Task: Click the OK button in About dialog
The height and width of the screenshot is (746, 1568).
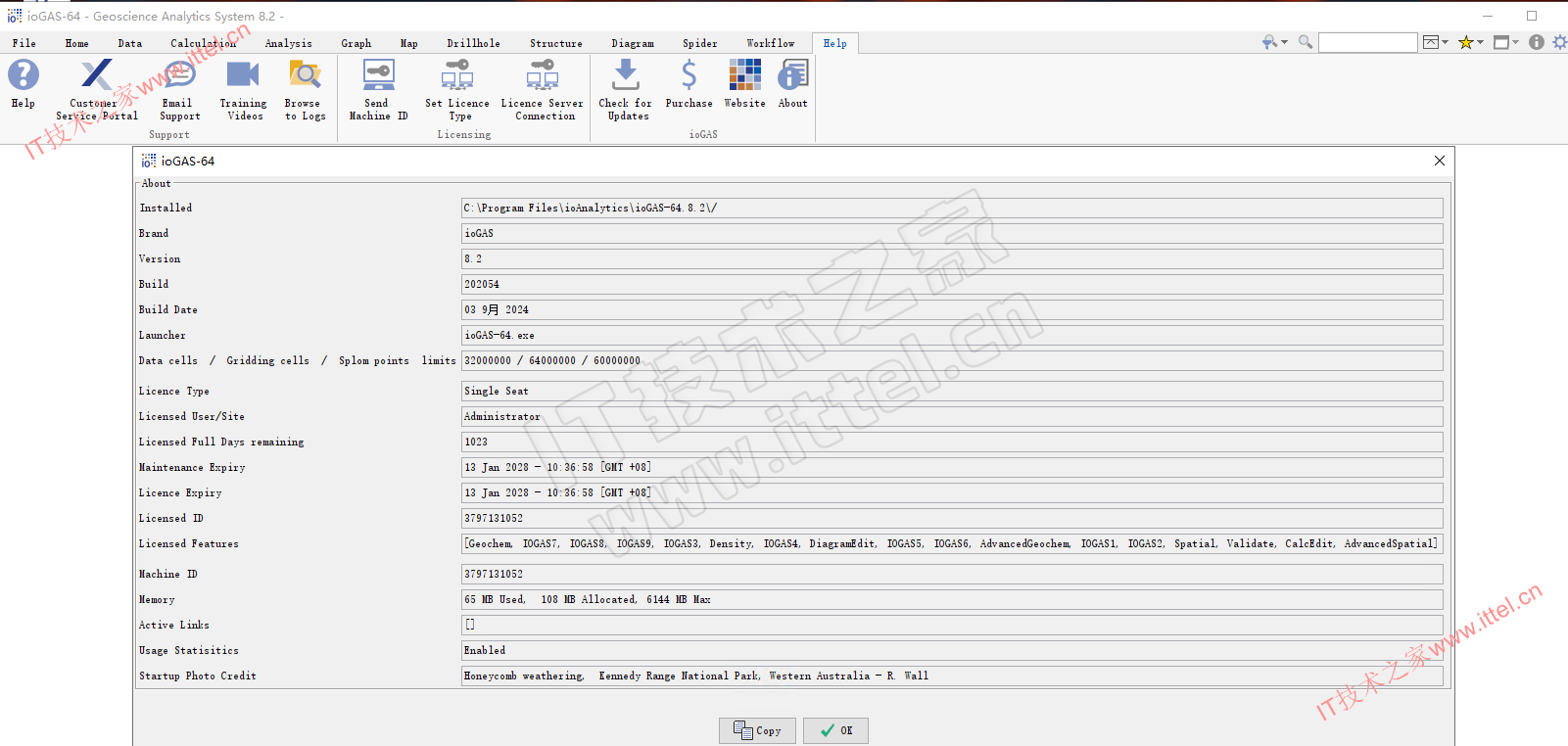Action: (835, 730)
